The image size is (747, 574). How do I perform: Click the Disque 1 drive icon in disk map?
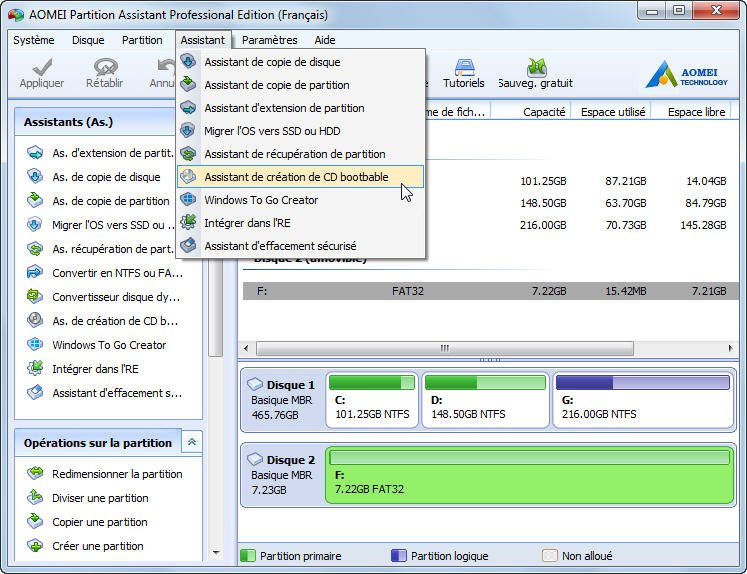(255, 384)
